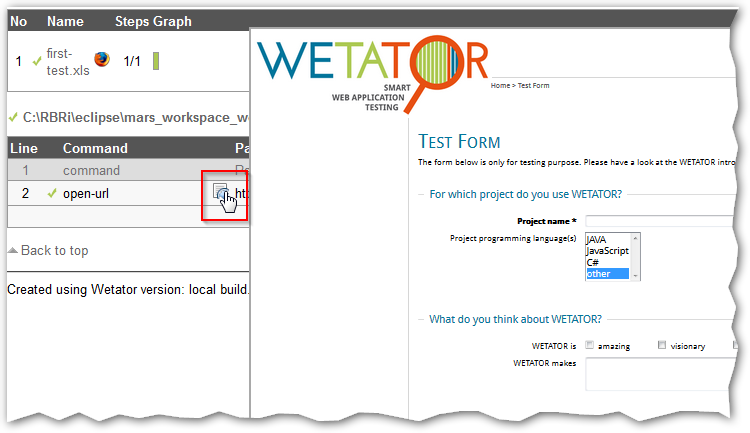
Task: Click the Line column header
Action: tap(24, 148)
